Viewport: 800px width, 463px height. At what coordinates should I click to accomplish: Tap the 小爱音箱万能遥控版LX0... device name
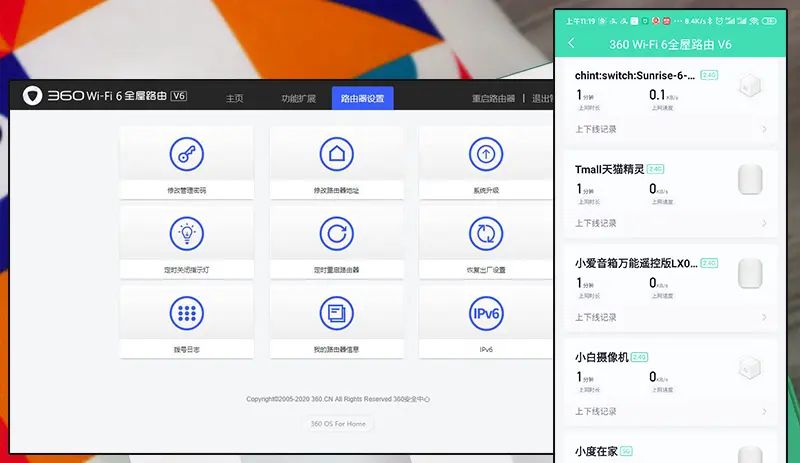coord(636,263)
